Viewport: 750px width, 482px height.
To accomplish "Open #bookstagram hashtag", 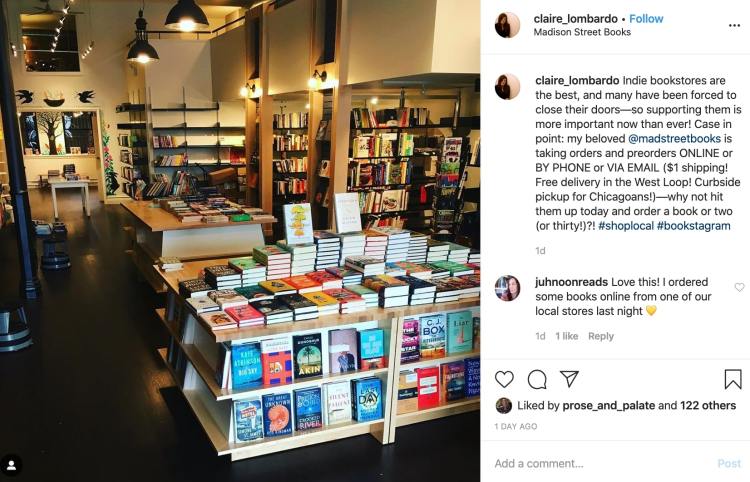I will coord(694,226).
